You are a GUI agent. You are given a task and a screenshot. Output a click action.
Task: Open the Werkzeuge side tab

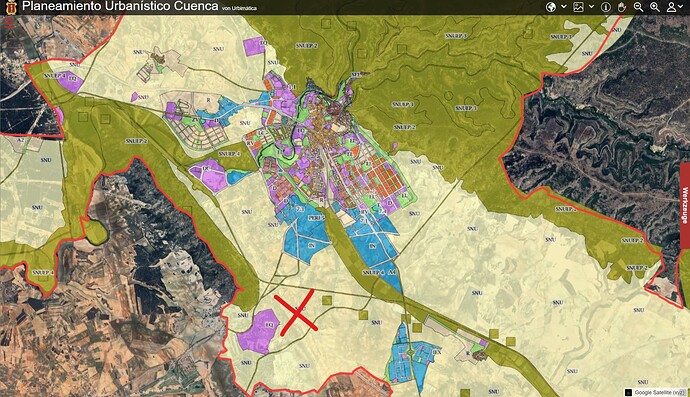click(685, 206)
